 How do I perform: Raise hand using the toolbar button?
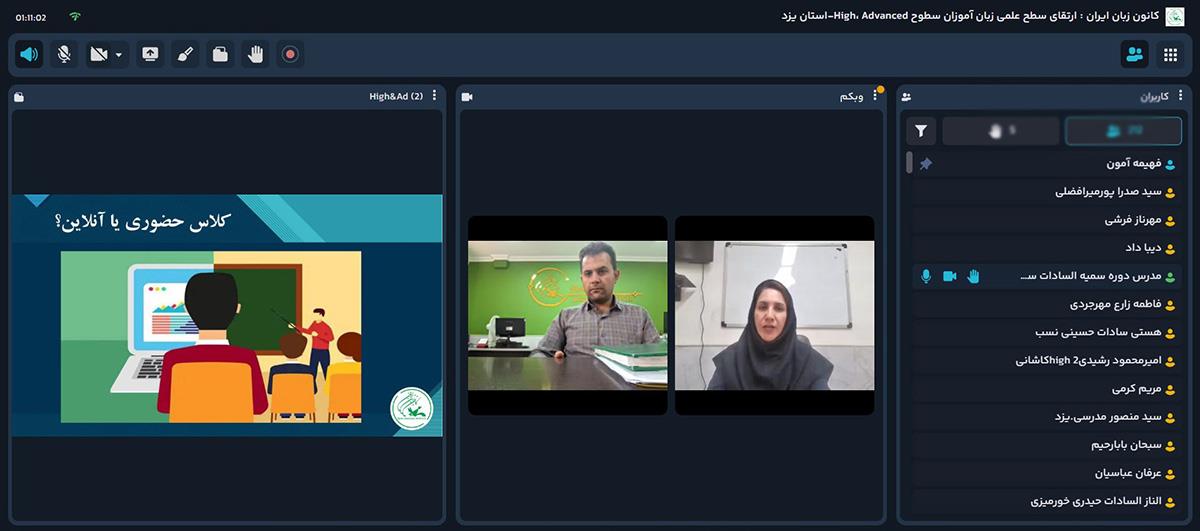(255, 54)
